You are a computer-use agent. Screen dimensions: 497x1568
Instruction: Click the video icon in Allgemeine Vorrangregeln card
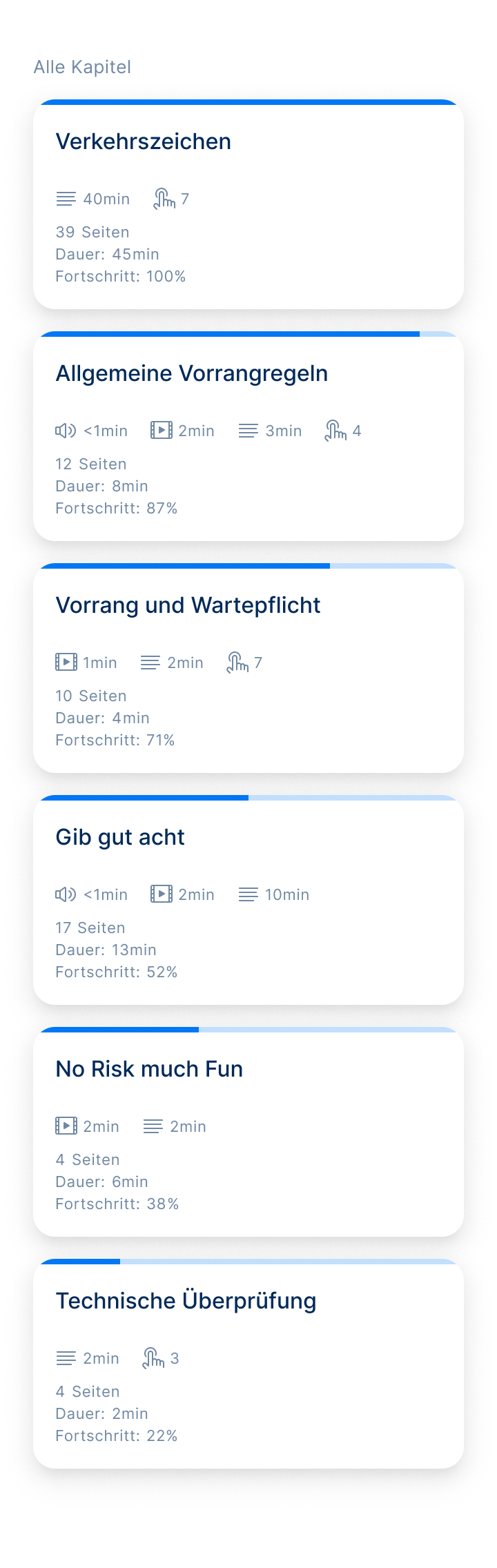click(x=162, y=431)
